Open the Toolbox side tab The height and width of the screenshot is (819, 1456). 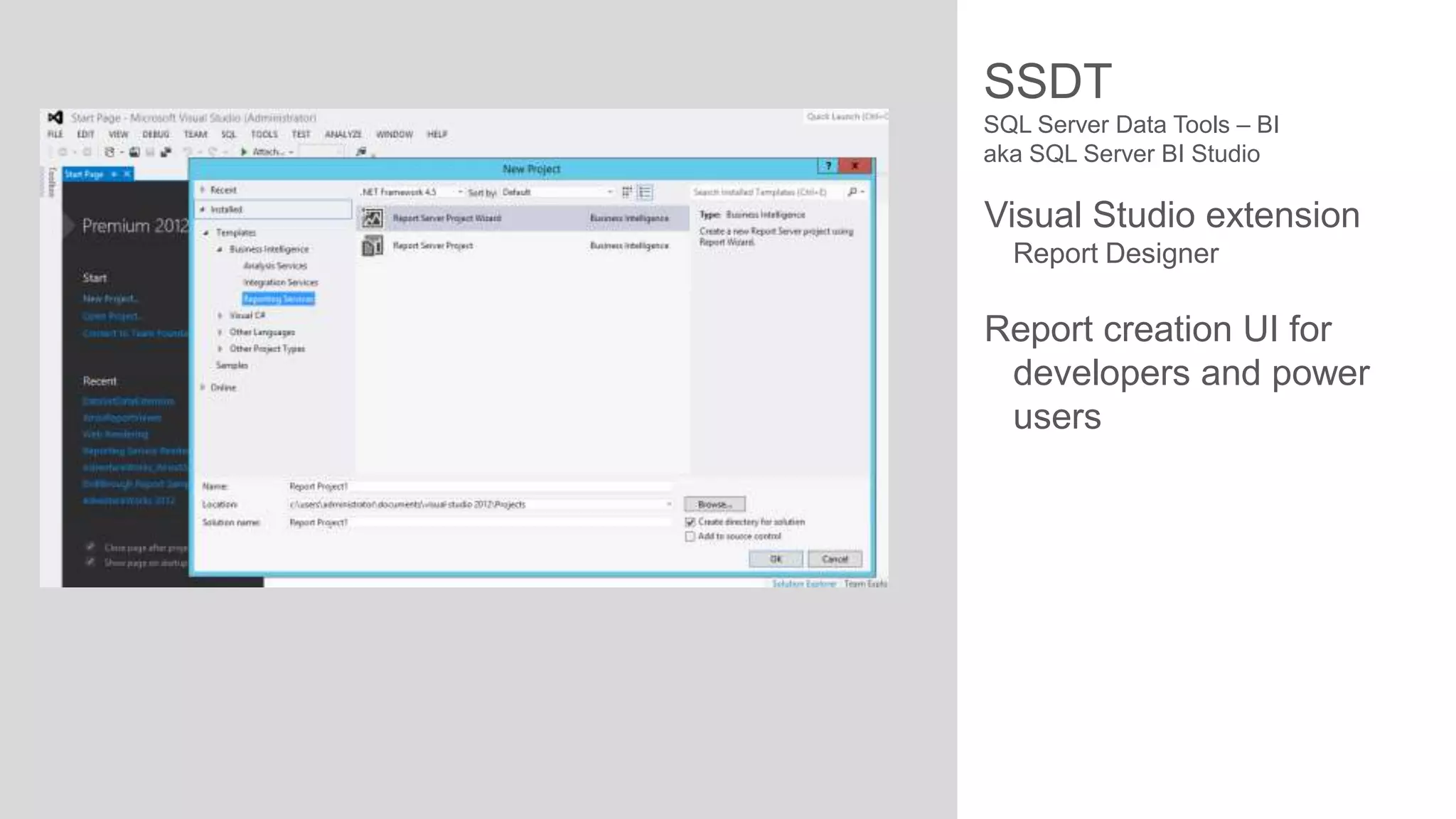pos(51,181)
